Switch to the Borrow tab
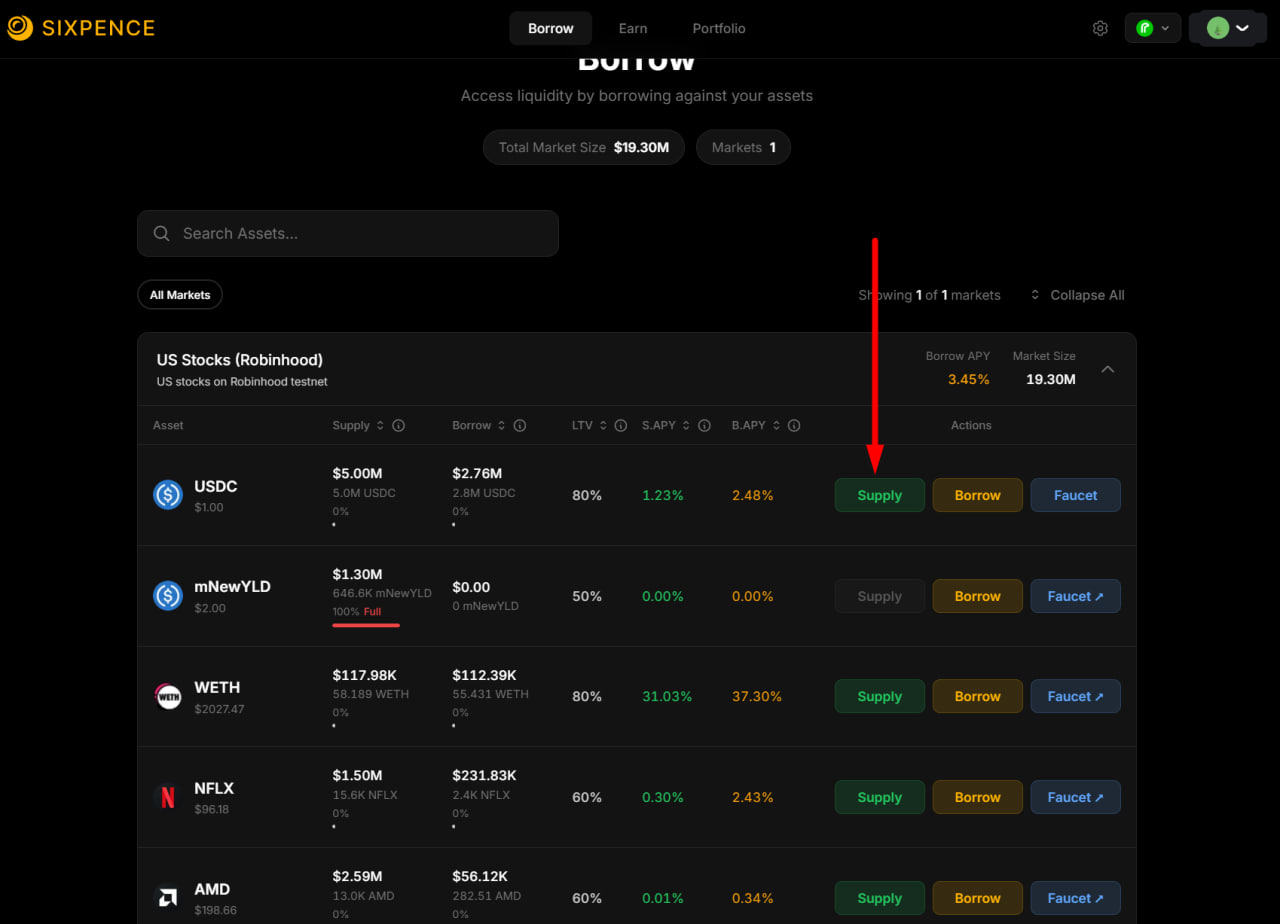 (551, 28)
